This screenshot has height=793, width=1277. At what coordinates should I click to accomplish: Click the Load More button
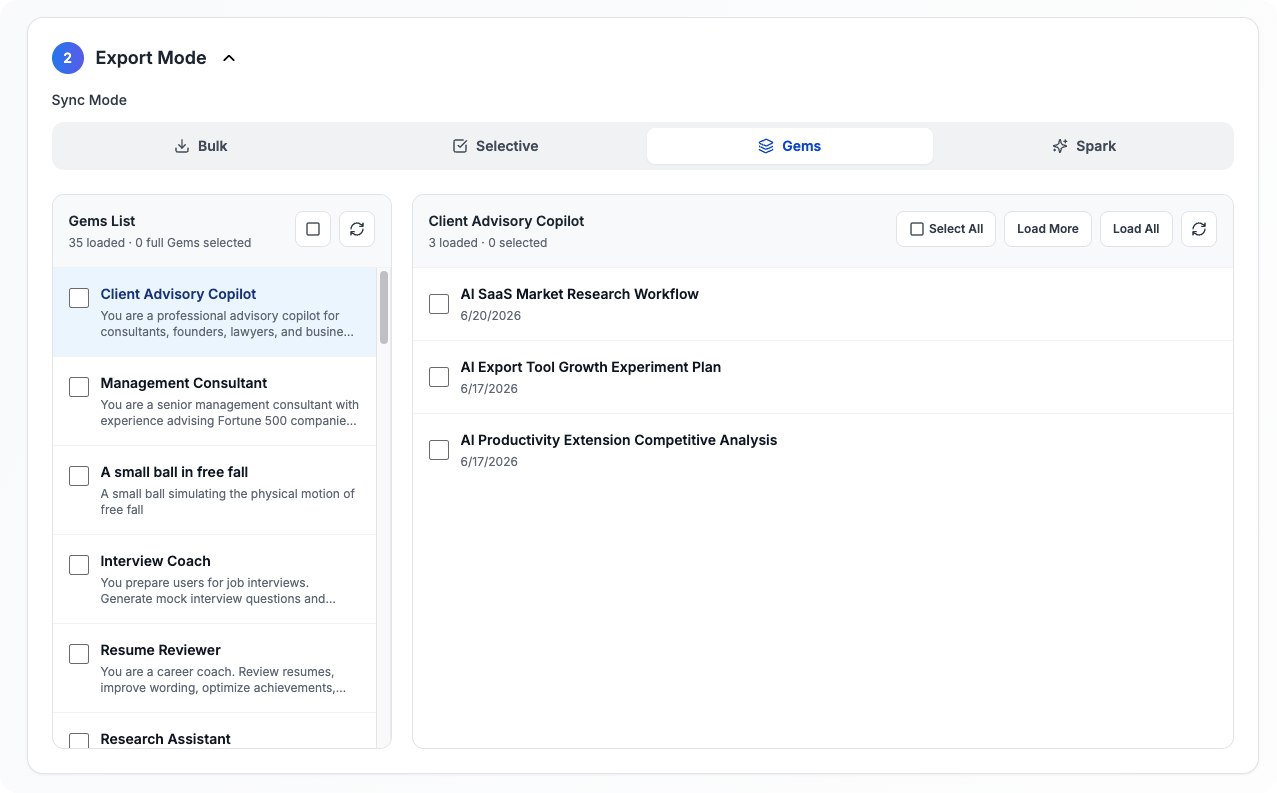[x=1048, y=229]
